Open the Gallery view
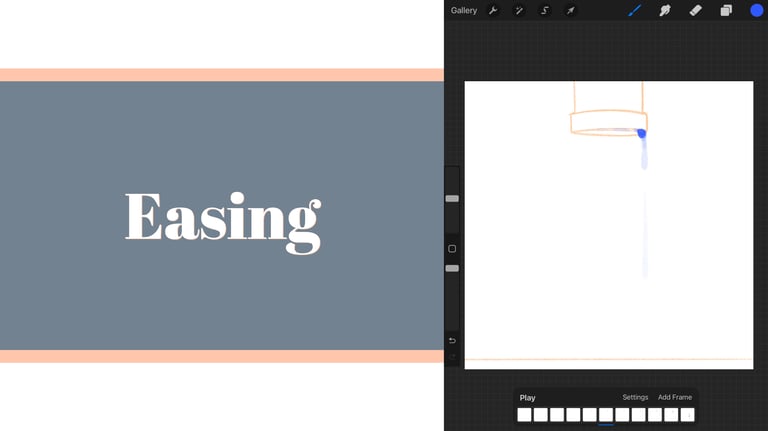Screen dimensions: 768x431 463,10
